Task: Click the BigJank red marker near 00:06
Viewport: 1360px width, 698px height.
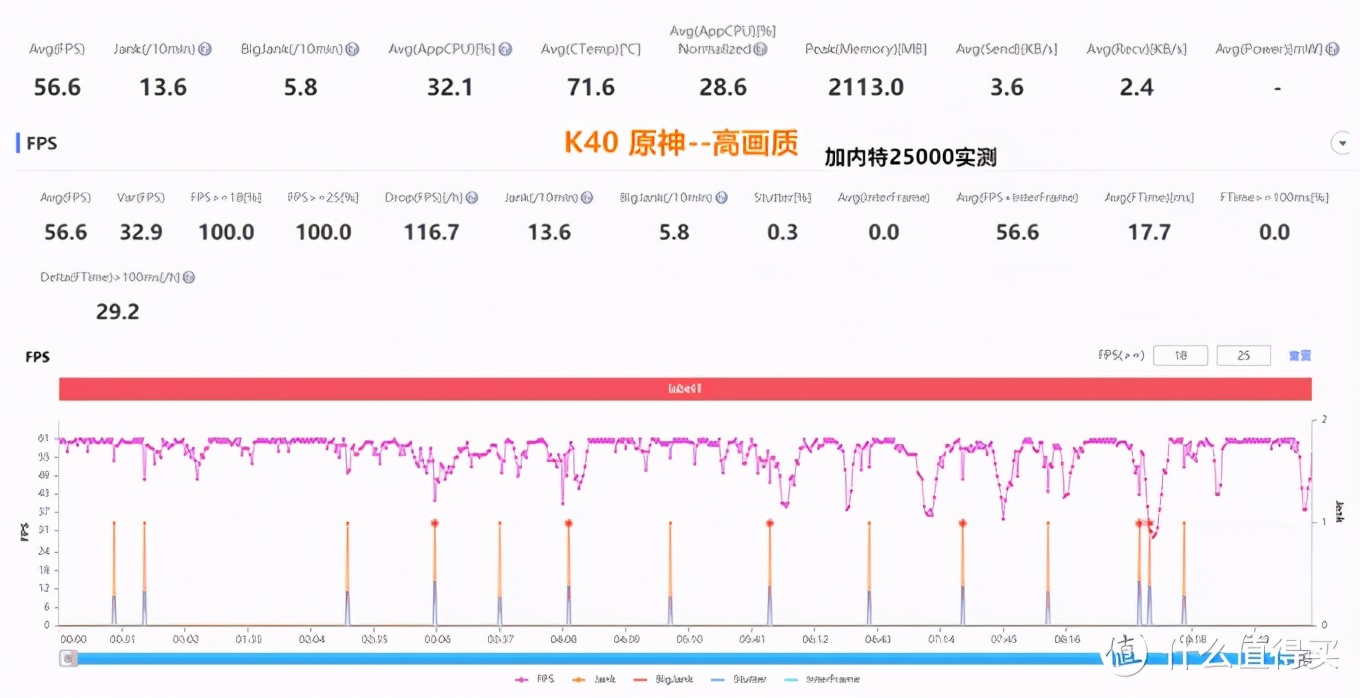Action: coord(435,523)
